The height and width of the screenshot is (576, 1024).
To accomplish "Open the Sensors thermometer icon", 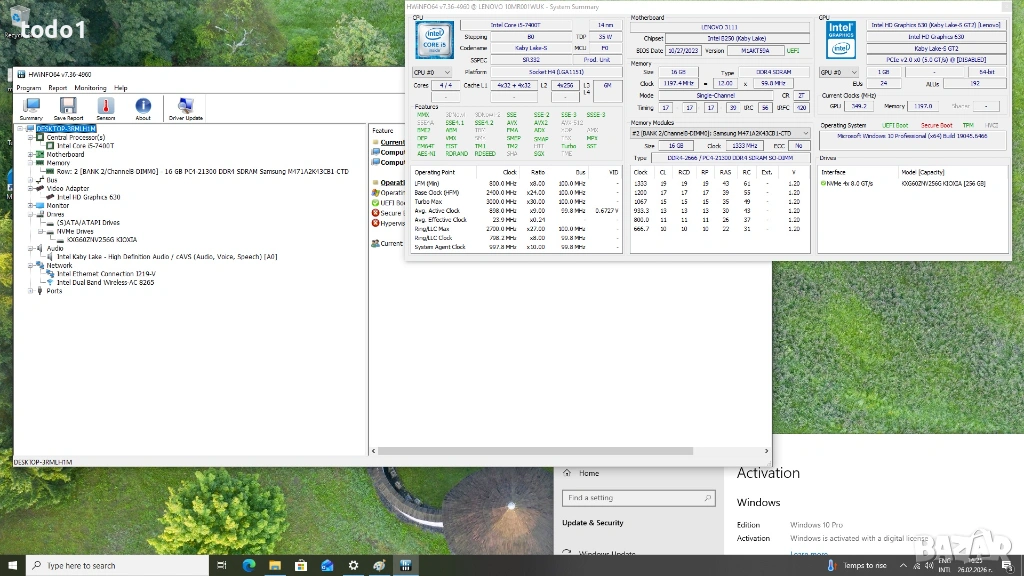I will (x=105, y=108).
